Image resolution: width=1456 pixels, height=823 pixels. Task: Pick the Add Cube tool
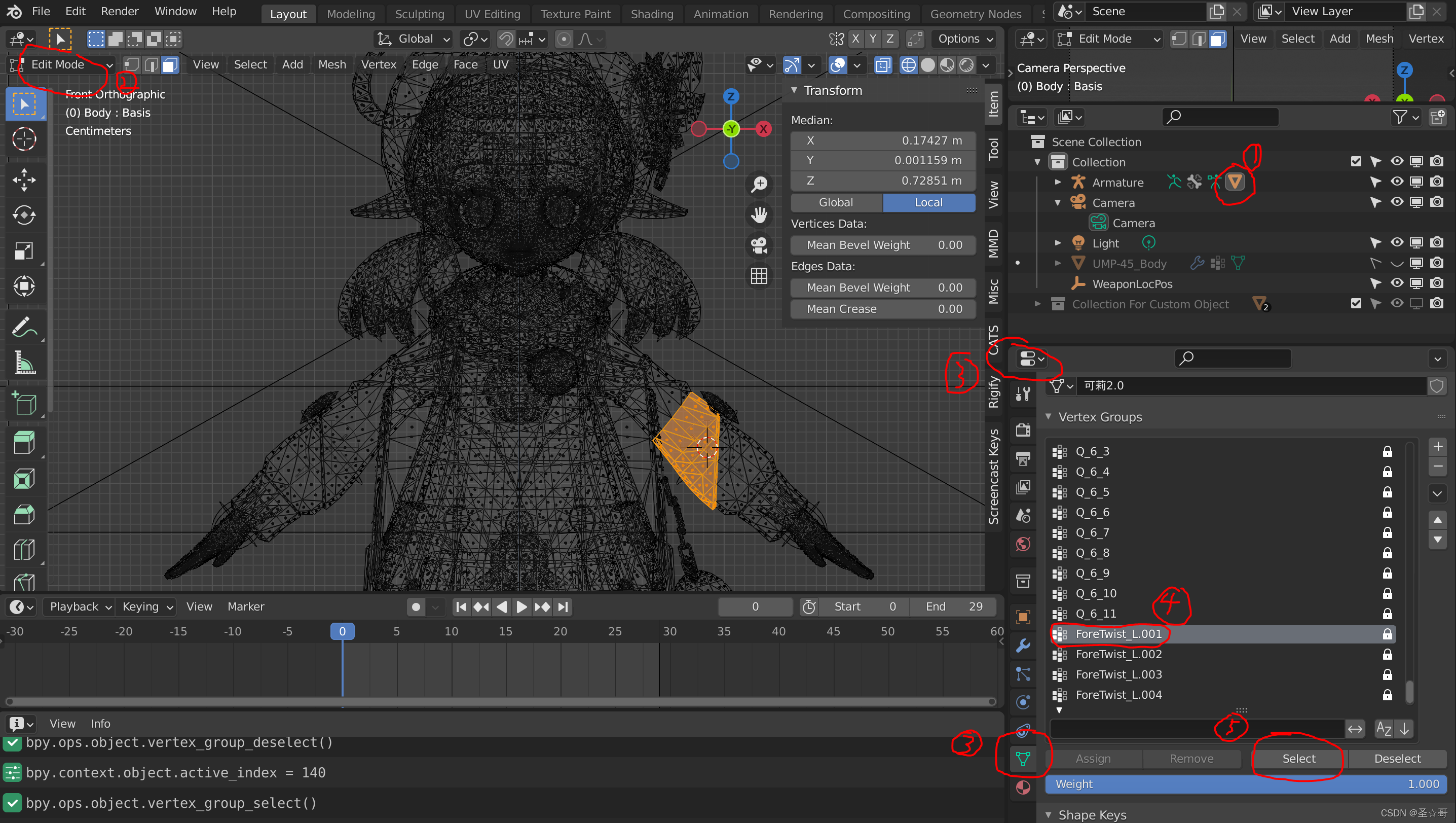coord(24,404)
